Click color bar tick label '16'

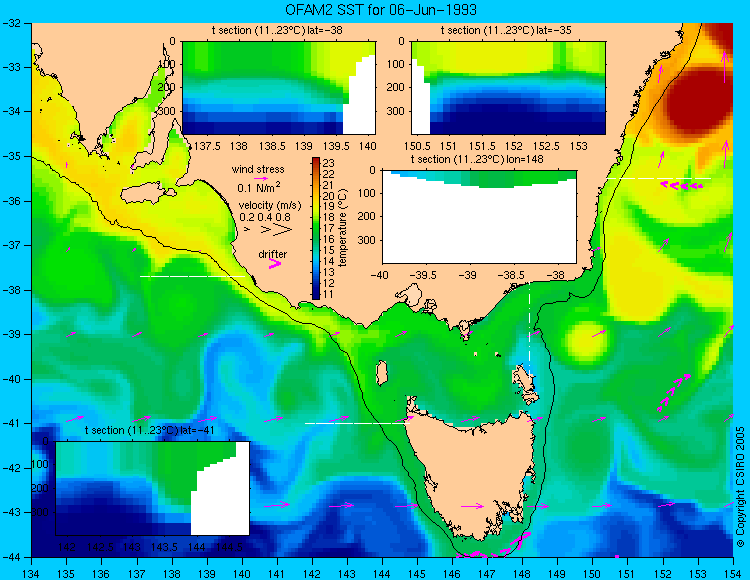329,239
